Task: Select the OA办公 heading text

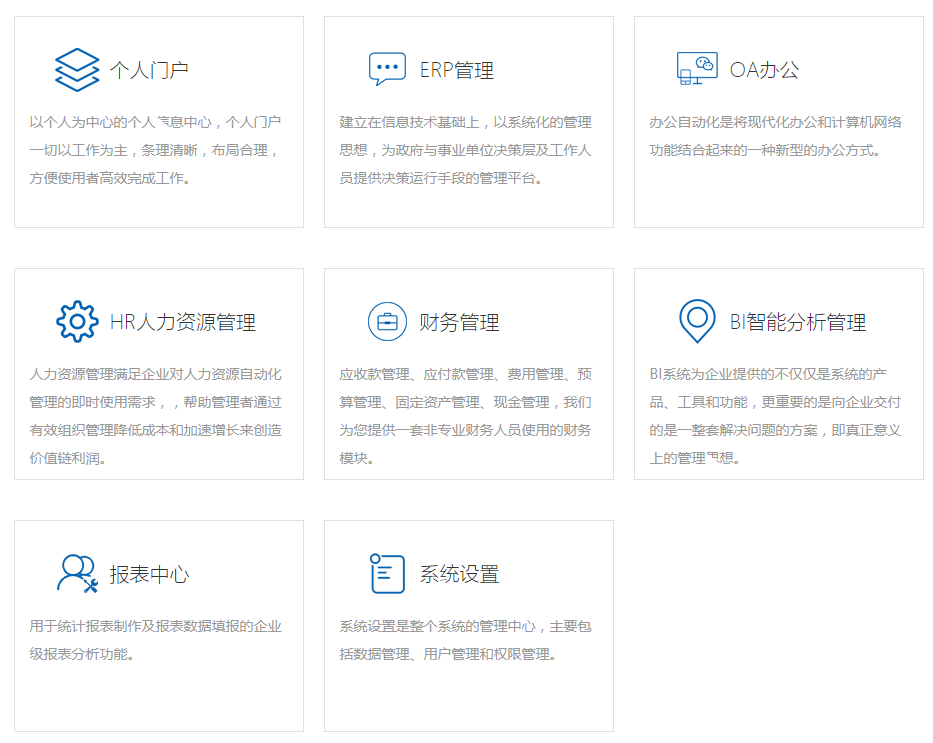Action: coord(764,71)
